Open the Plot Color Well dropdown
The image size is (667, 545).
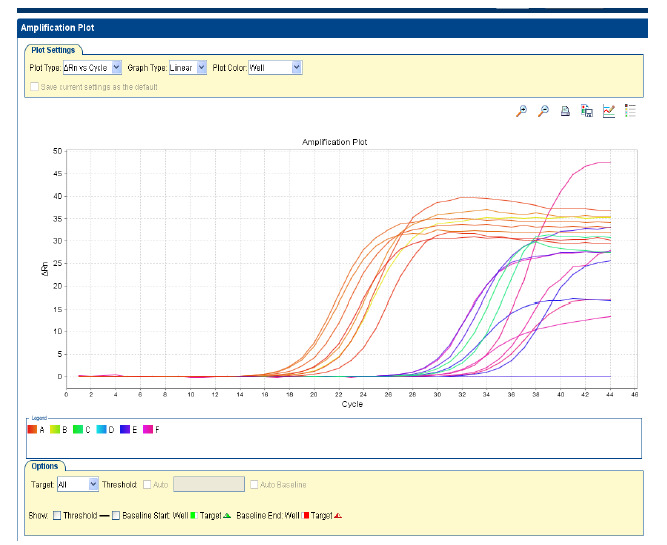click(274, 67)
